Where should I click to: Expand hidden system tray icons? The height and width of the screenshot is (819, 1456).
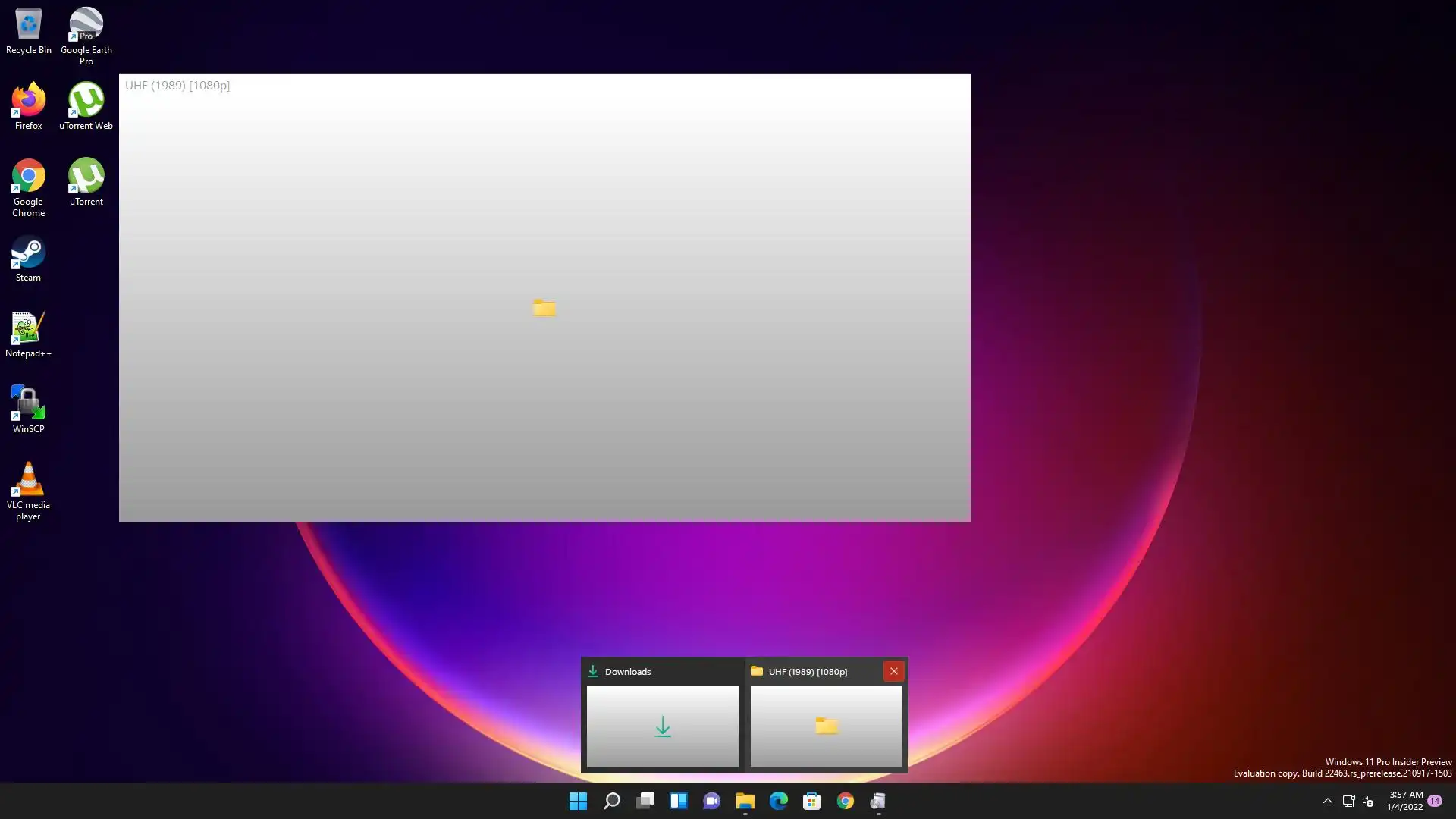(1327, 801)
